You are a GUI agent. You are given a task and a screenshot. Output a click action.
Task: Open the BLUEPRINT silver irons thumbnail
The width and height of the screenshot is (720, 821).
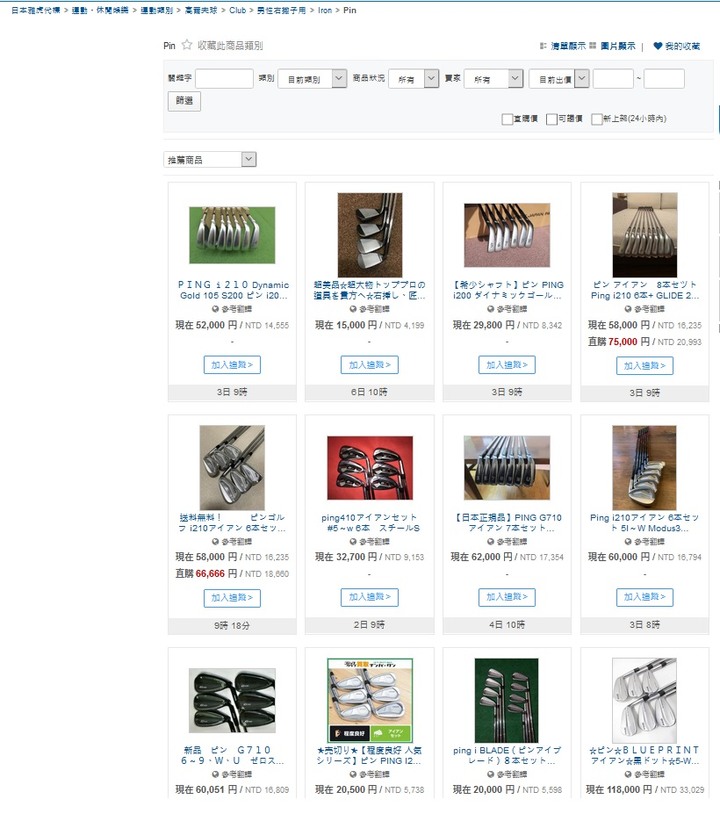pyautogui.click(x=645, y=700)
